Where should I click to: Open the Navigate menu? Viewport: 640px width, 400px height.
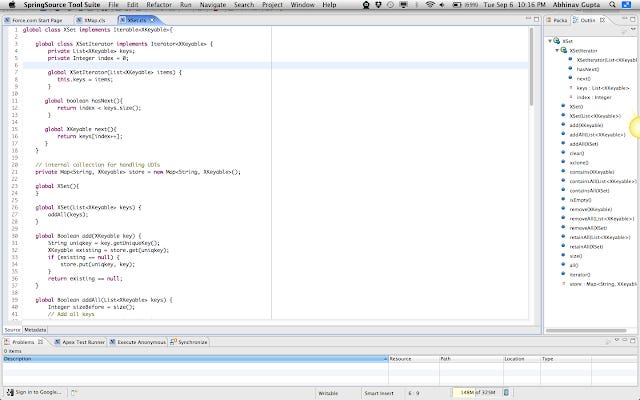point(213,5)
